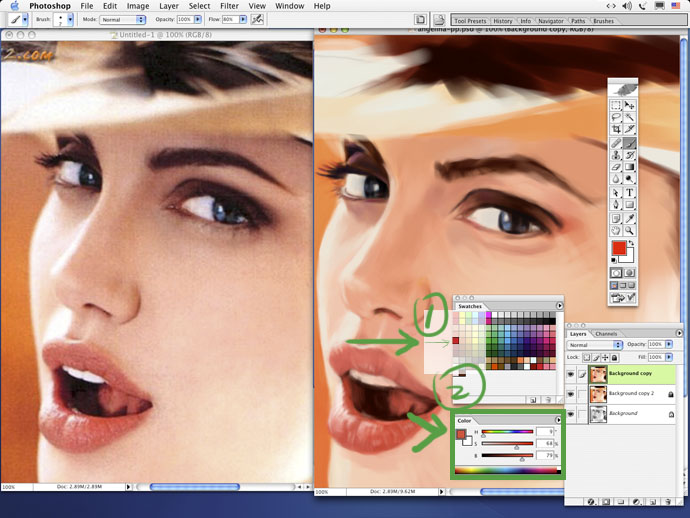Image resolution: width=690 pixels, height=518 pixels.
Task: Create new layer in Layers panel
Action: pos(653,501)
